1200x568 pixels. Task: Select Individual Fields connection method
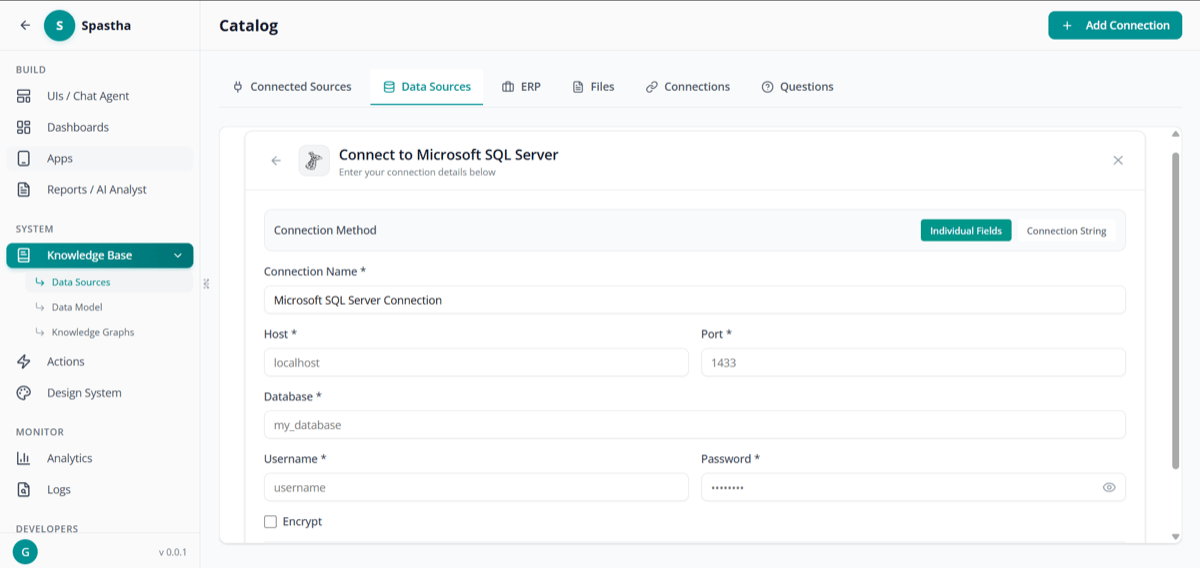coord(966,231)
